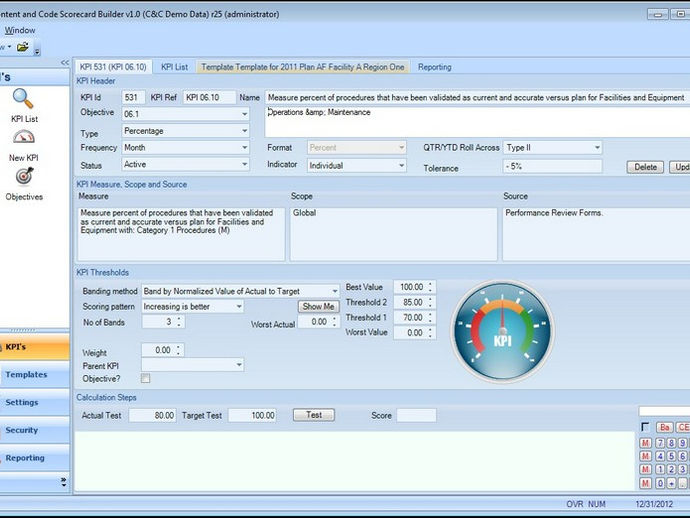The image size is (690, 518).
Task: Open Settings section in sidebar
Action: click(34, 402)
